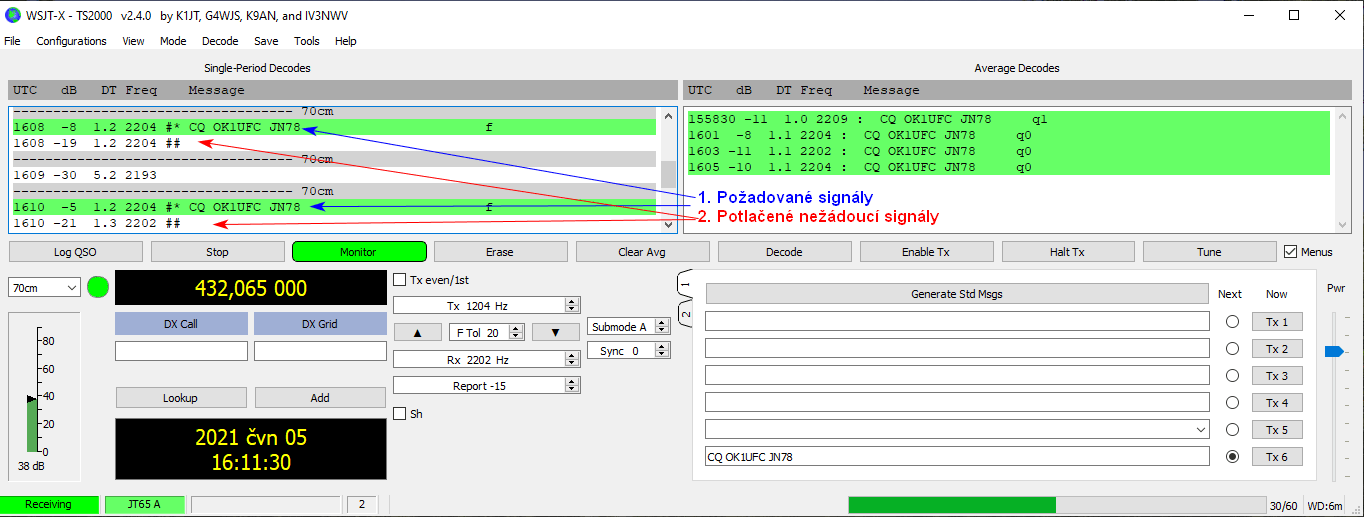Click the Pwr slider handle
Image resolution: width=1364 pixels, height=517 pixels.
(x=1333, y=351)
